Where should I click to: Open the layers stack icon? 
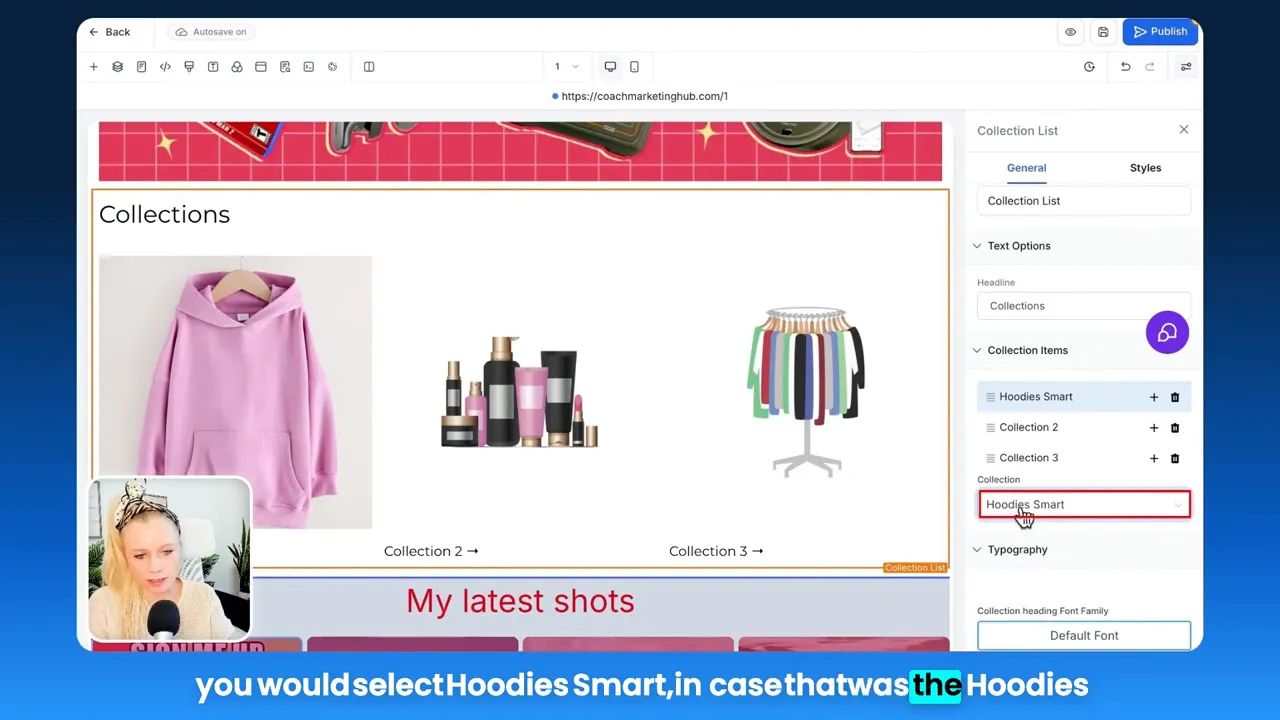(x=117, y=67)
